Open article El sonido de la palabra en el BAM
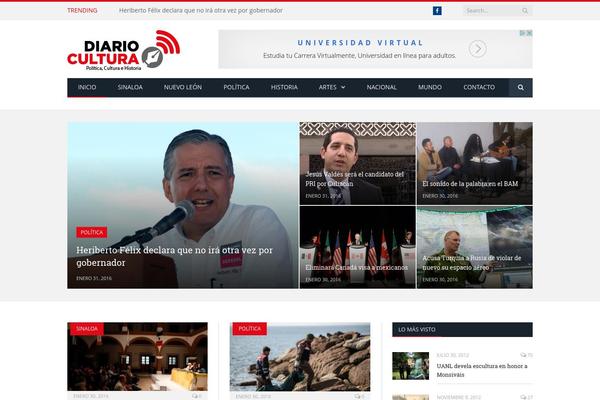This screenshot has width=600, height=400. pos(470,184)
